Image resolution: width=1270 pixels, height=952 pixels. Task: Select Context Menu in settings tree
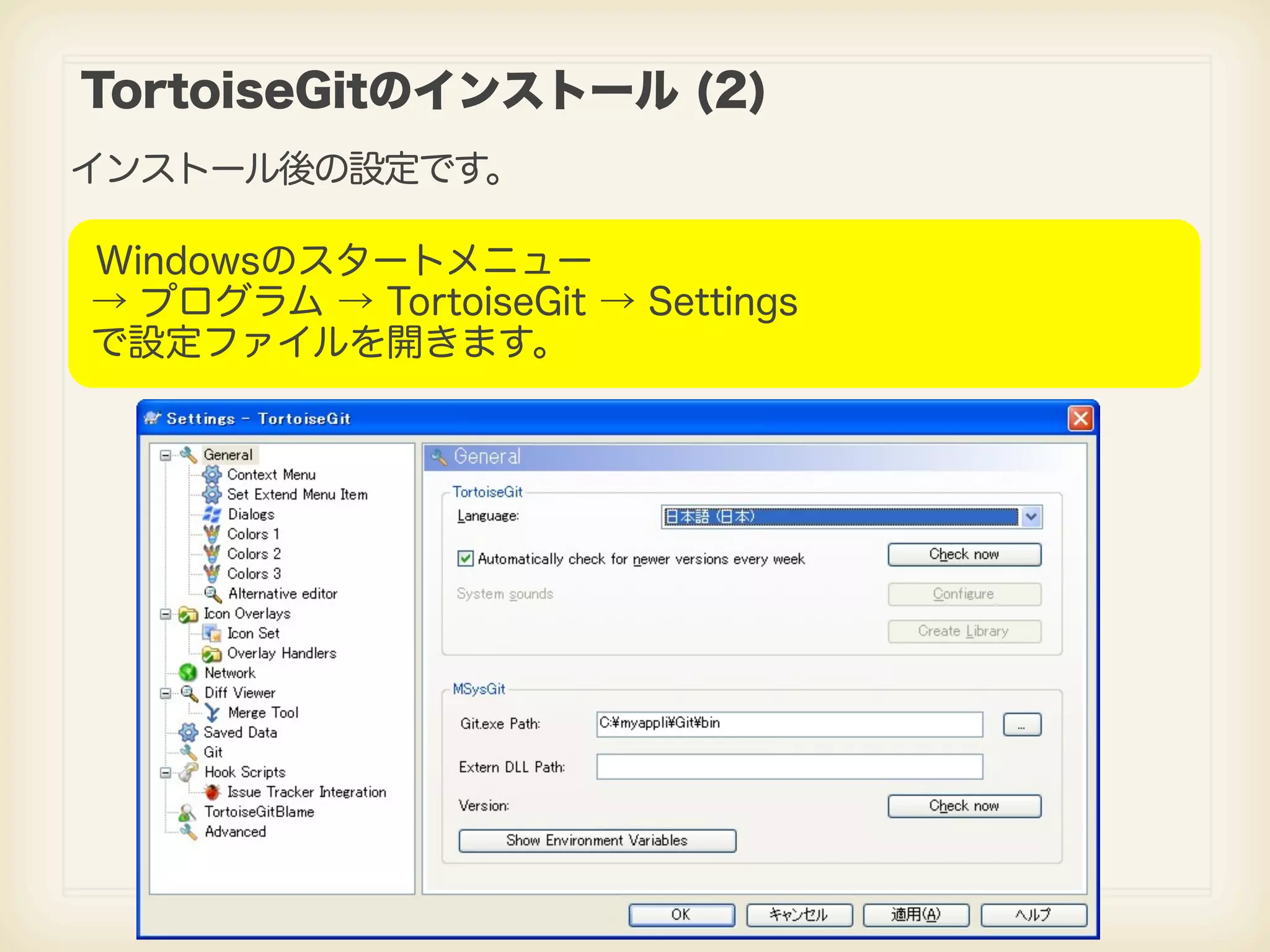pyautogui.click(x=271, y=475)
